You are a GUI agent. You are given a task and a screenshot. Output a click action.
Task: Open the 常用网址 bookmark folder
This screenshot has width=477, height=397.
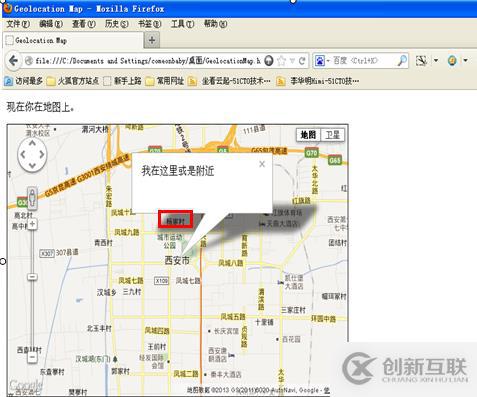165,81
